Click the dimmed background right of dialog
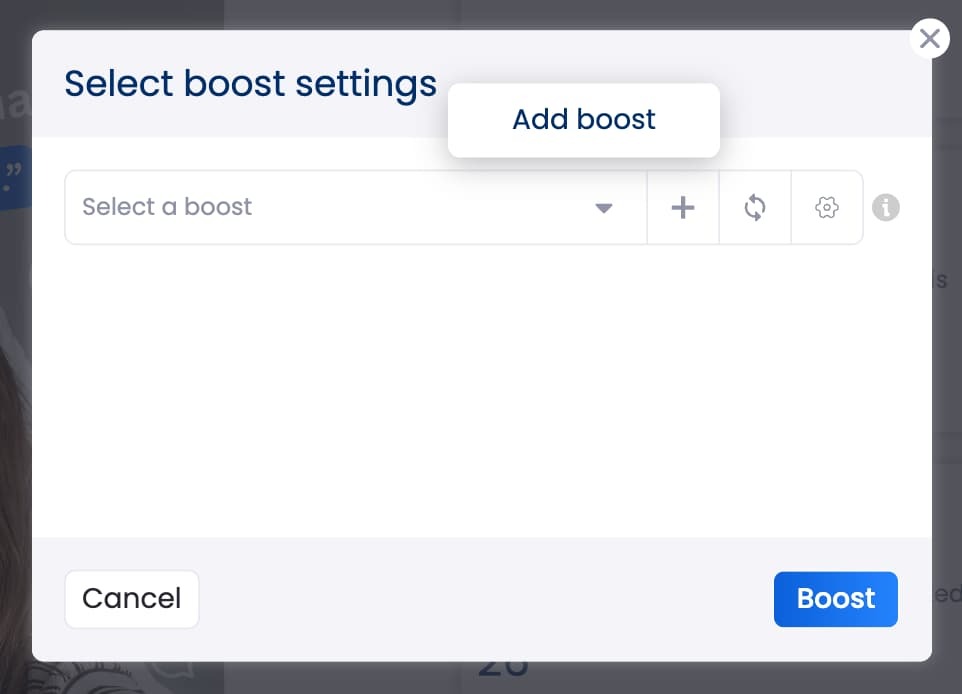The width and height of the screenshot is (962, 694). 947,400
